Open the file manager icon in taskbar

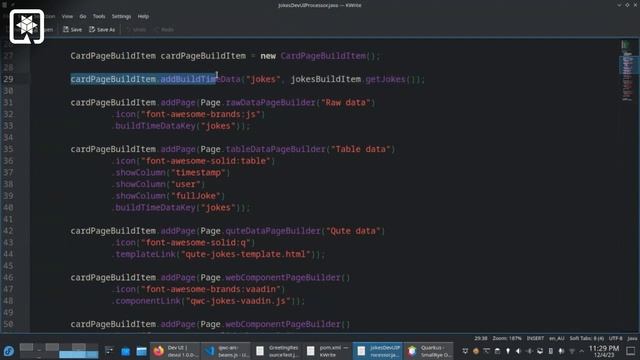point(141,351)
